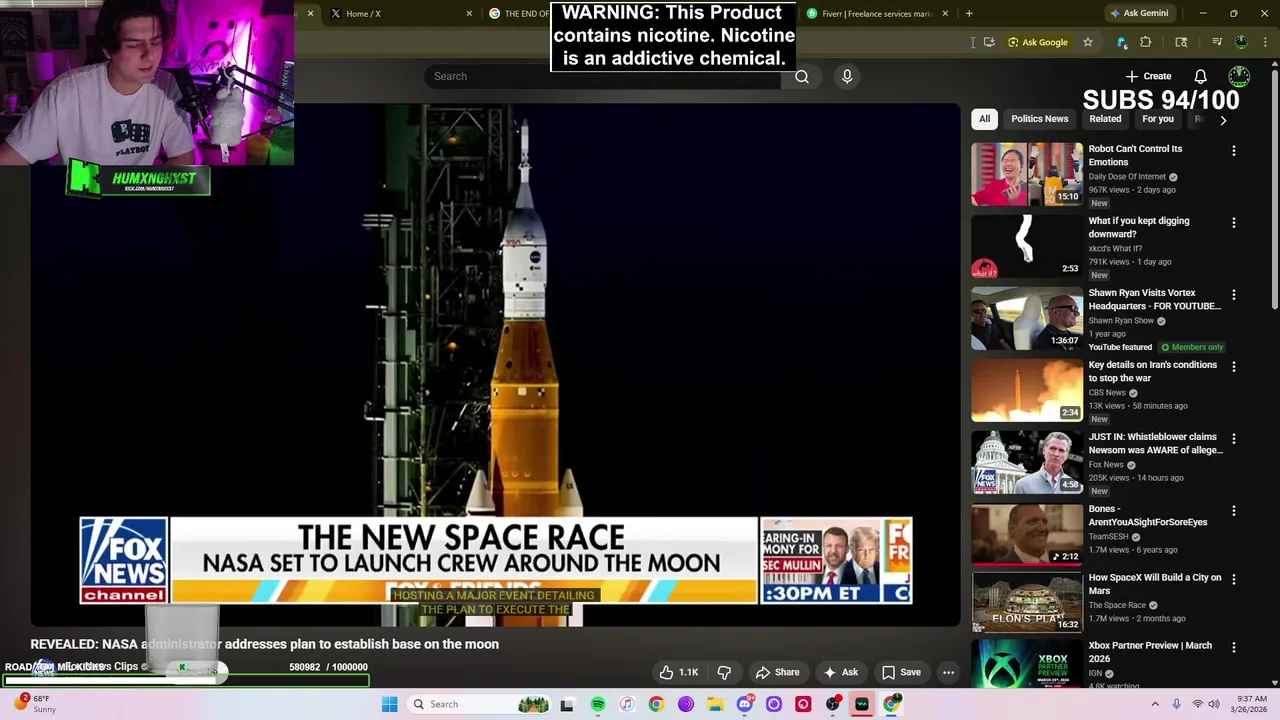Click the YouTube search input field
This screenshot has height=720, width=1280.
click(x=603, y=76)
